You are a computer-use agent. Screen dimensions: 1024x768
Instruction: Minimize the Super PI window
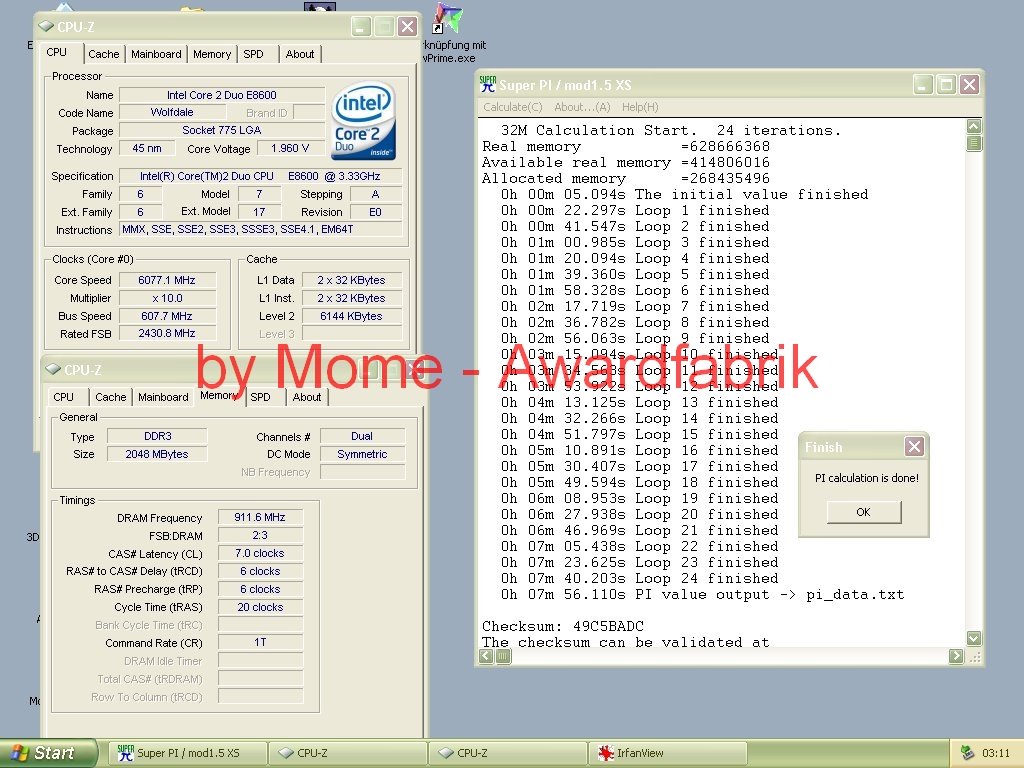point(923,84)
